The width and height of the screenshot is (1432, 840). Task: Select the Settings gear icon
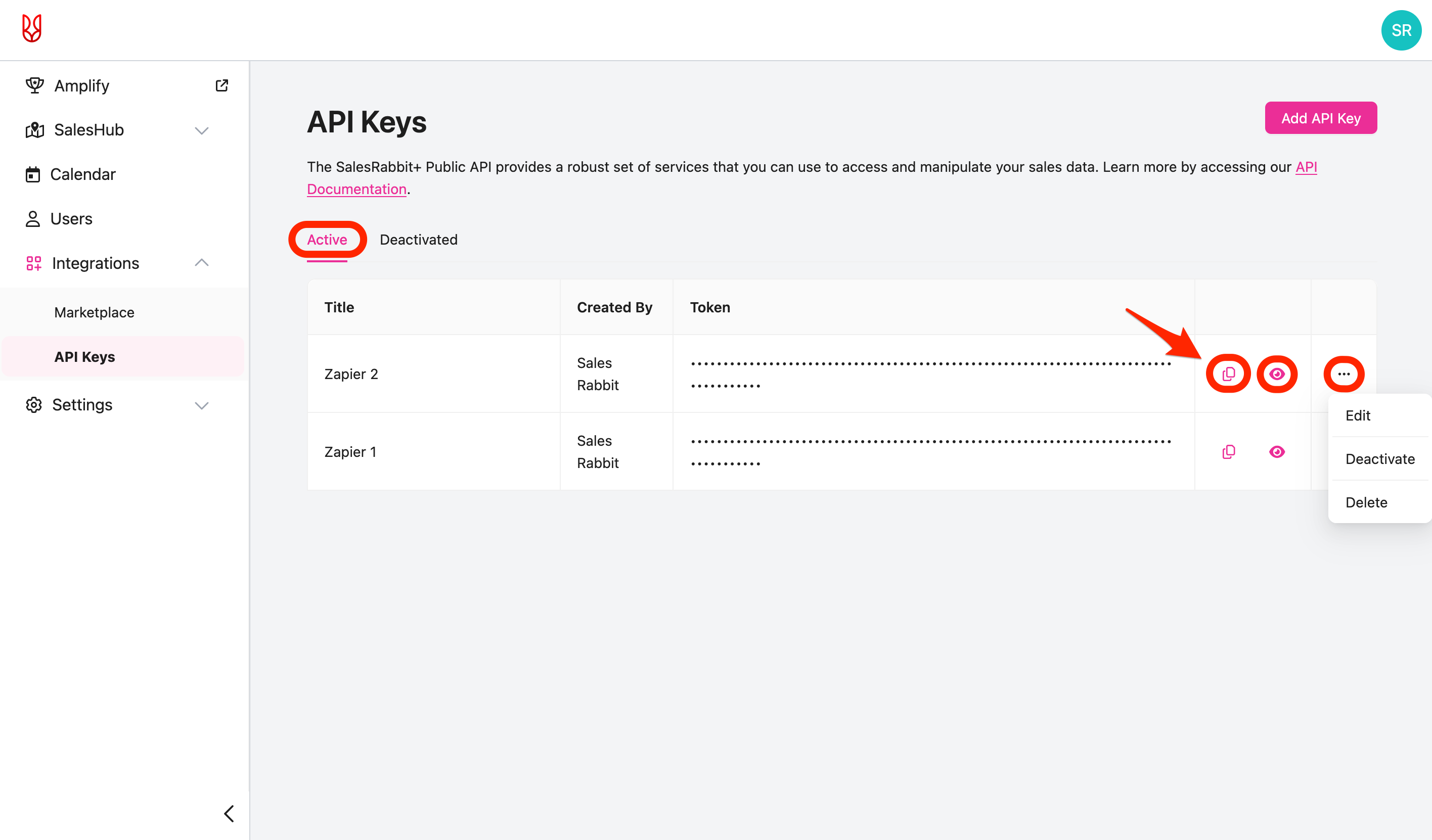(33, 404)
